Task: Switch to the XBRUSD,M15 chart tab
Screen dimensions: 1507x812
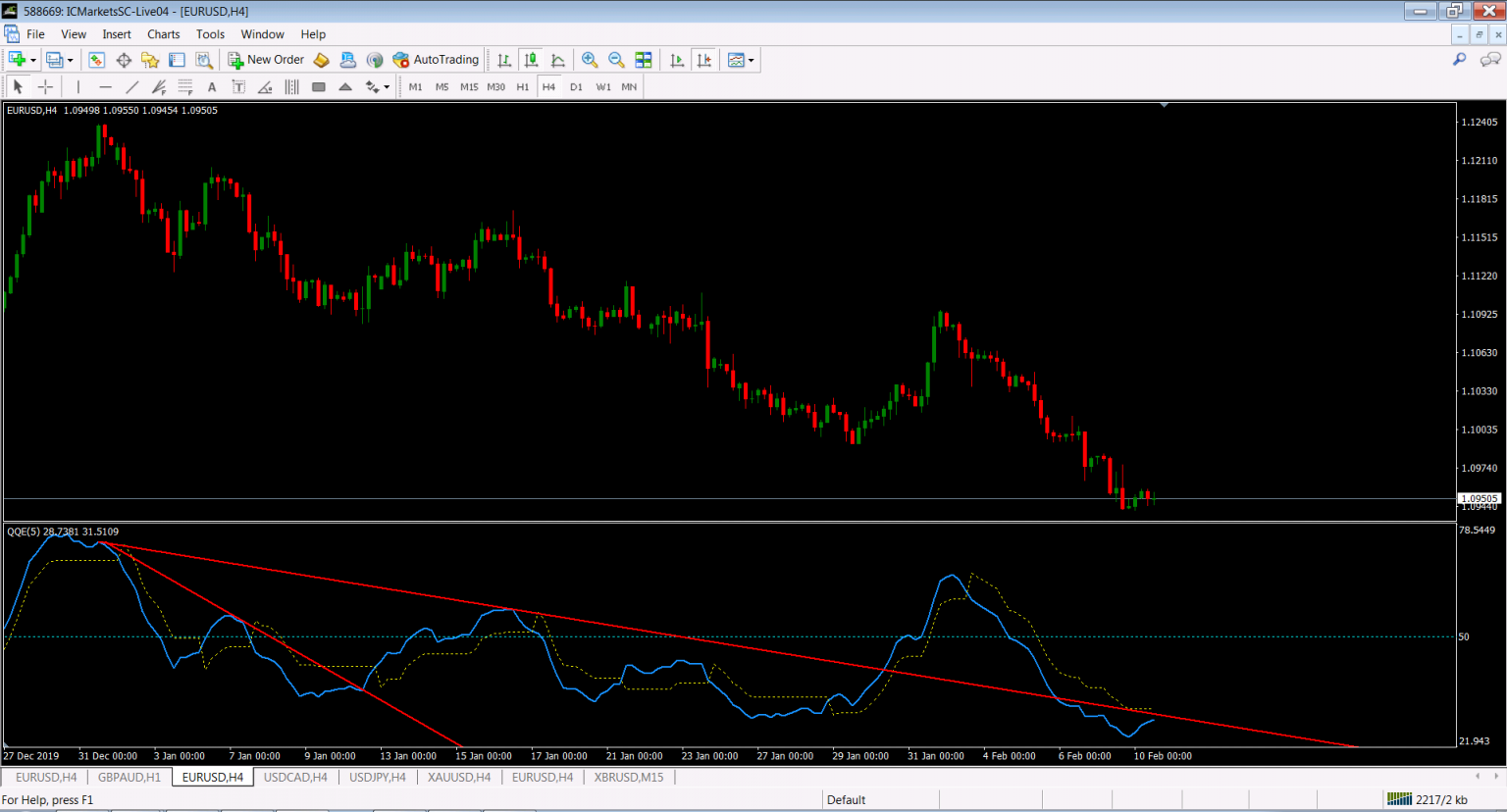Action: point(629,778)
